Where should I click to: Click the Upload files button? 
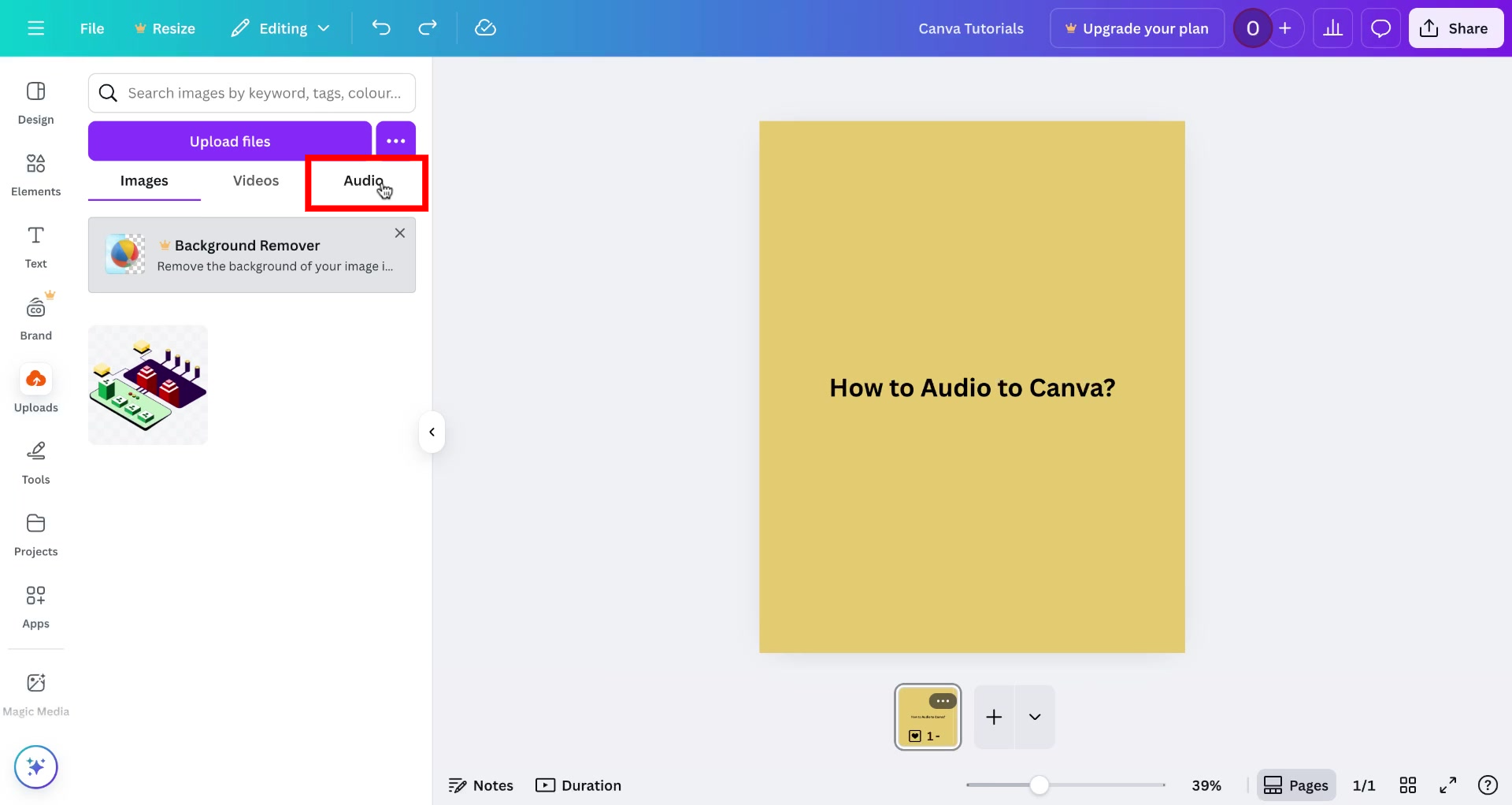(x=229, y=140)
